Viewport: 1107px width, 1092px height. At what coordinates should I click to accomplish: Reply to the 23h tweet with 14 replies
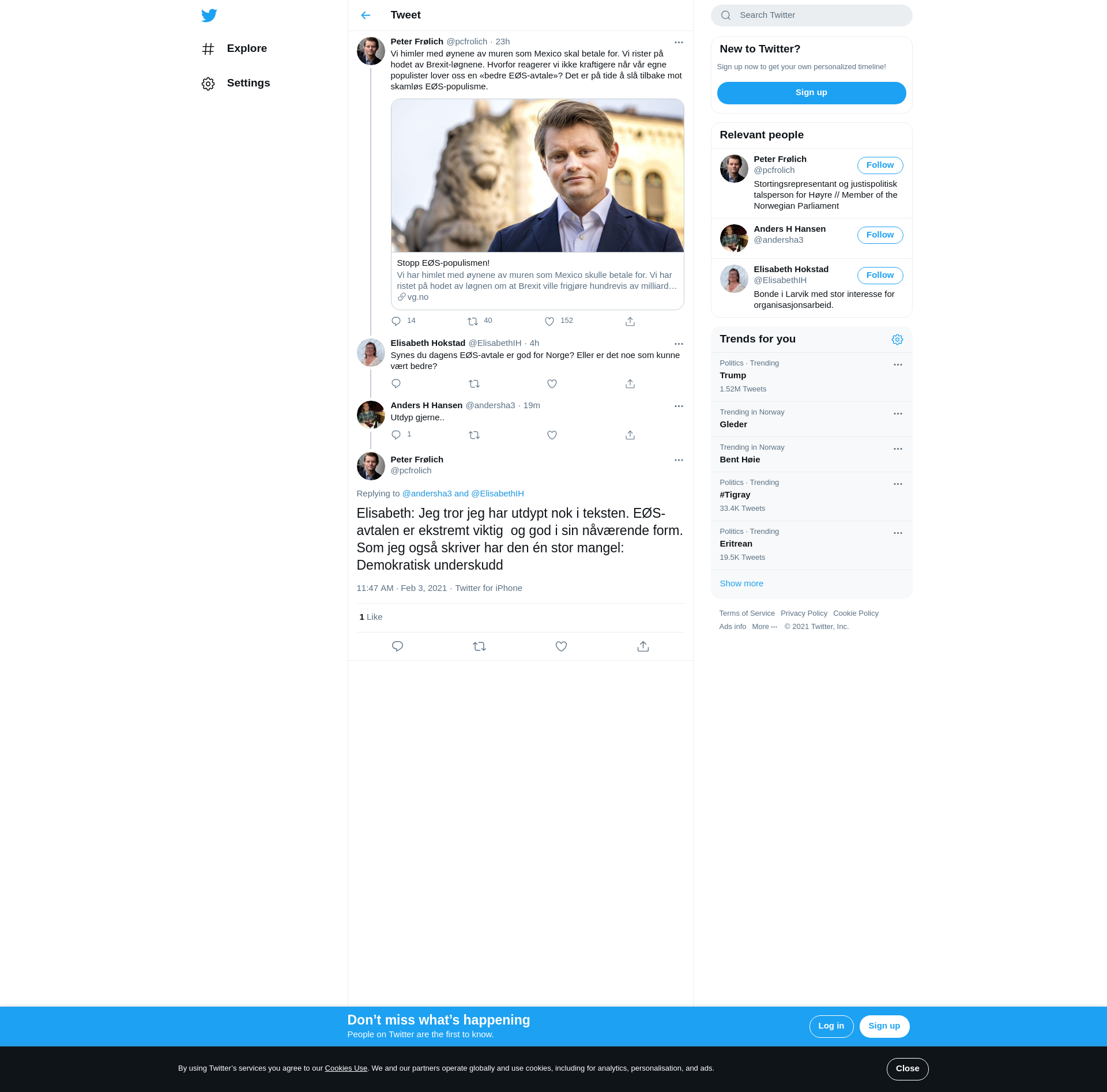[x=396, y=321]
